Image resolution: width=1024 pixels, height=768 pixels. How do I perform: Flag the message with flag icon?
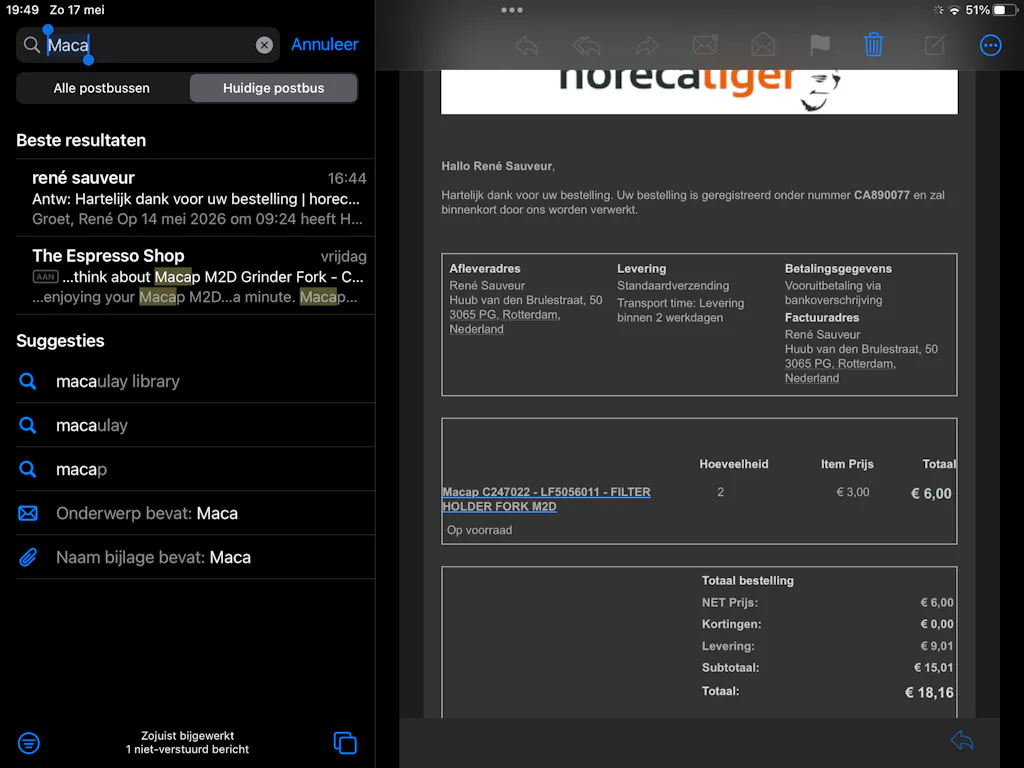(820, 45)
